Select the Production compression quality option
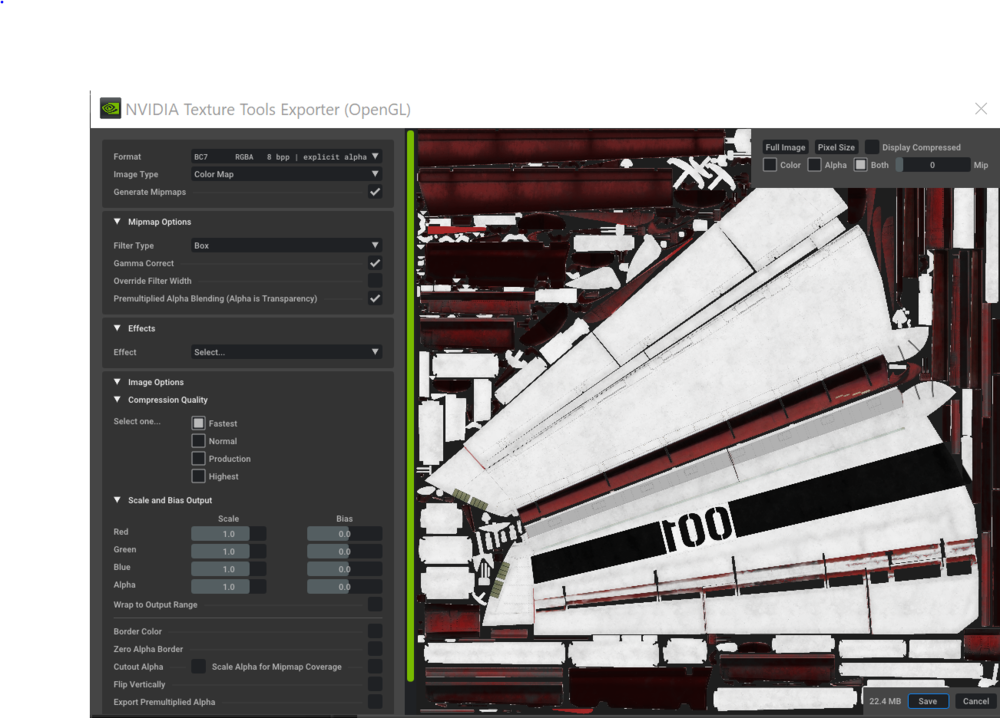Image resolution: width=1000 pixels, height=718 pixels. click(x=198, y=458)
